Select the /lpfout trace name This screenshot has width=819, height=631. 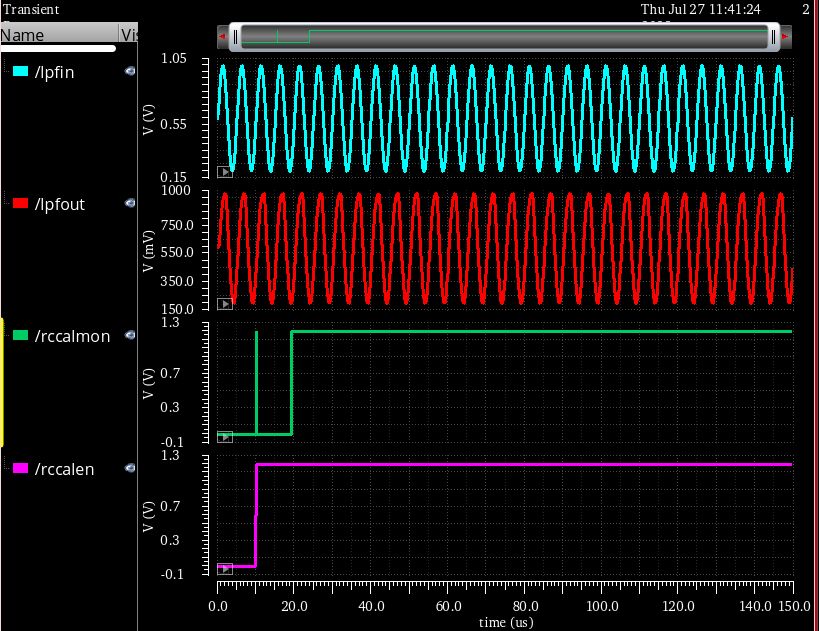[60, 204]
